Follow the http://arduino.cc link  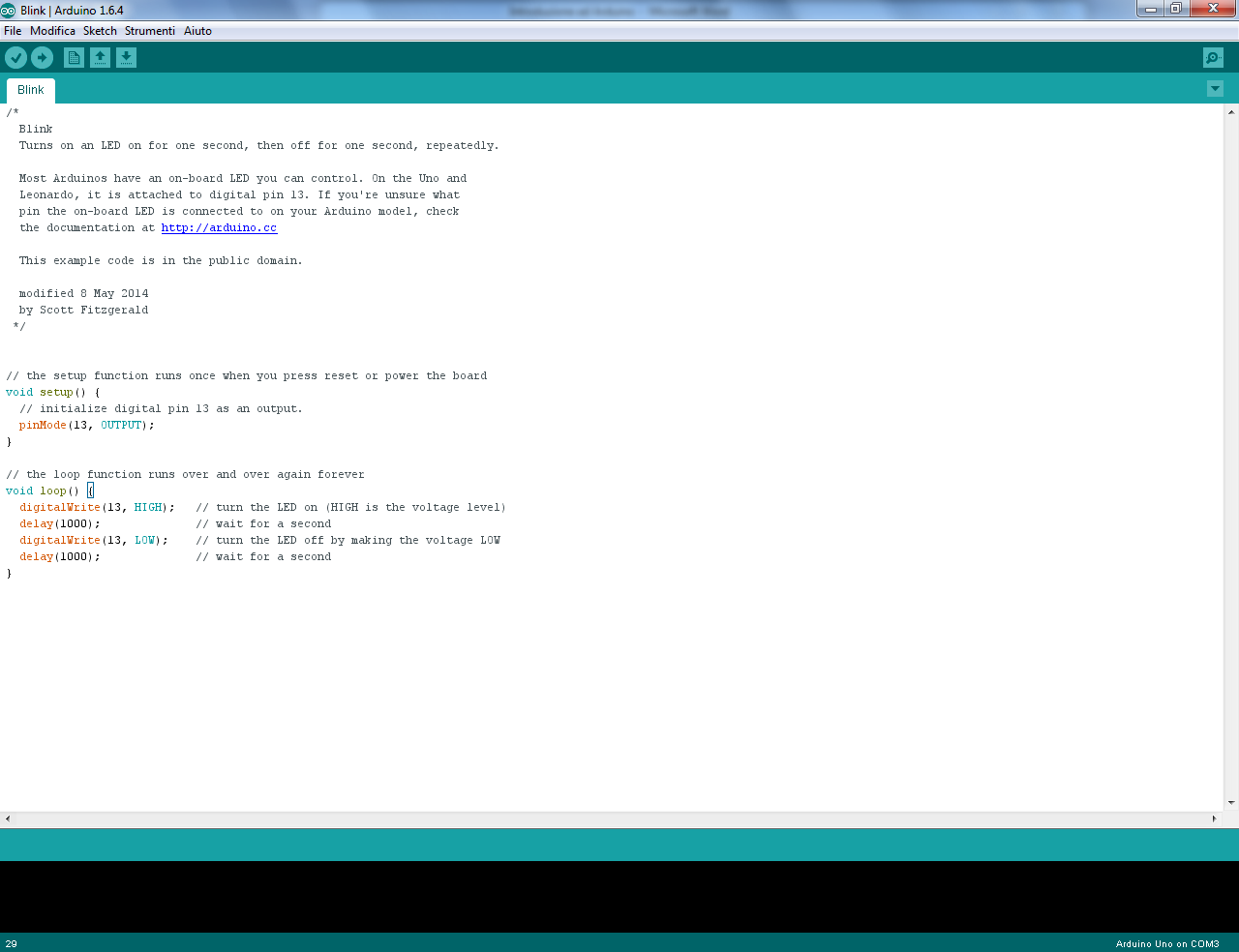coord(219,228)
